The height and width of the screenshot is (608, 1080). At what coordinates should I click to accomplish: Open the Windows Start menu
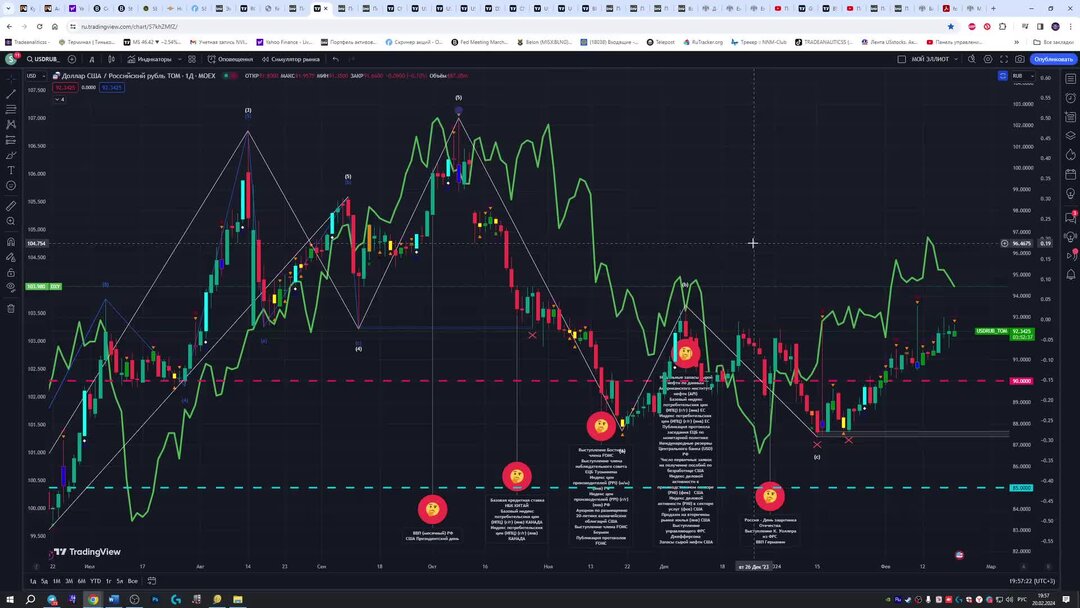pos(10,600)
